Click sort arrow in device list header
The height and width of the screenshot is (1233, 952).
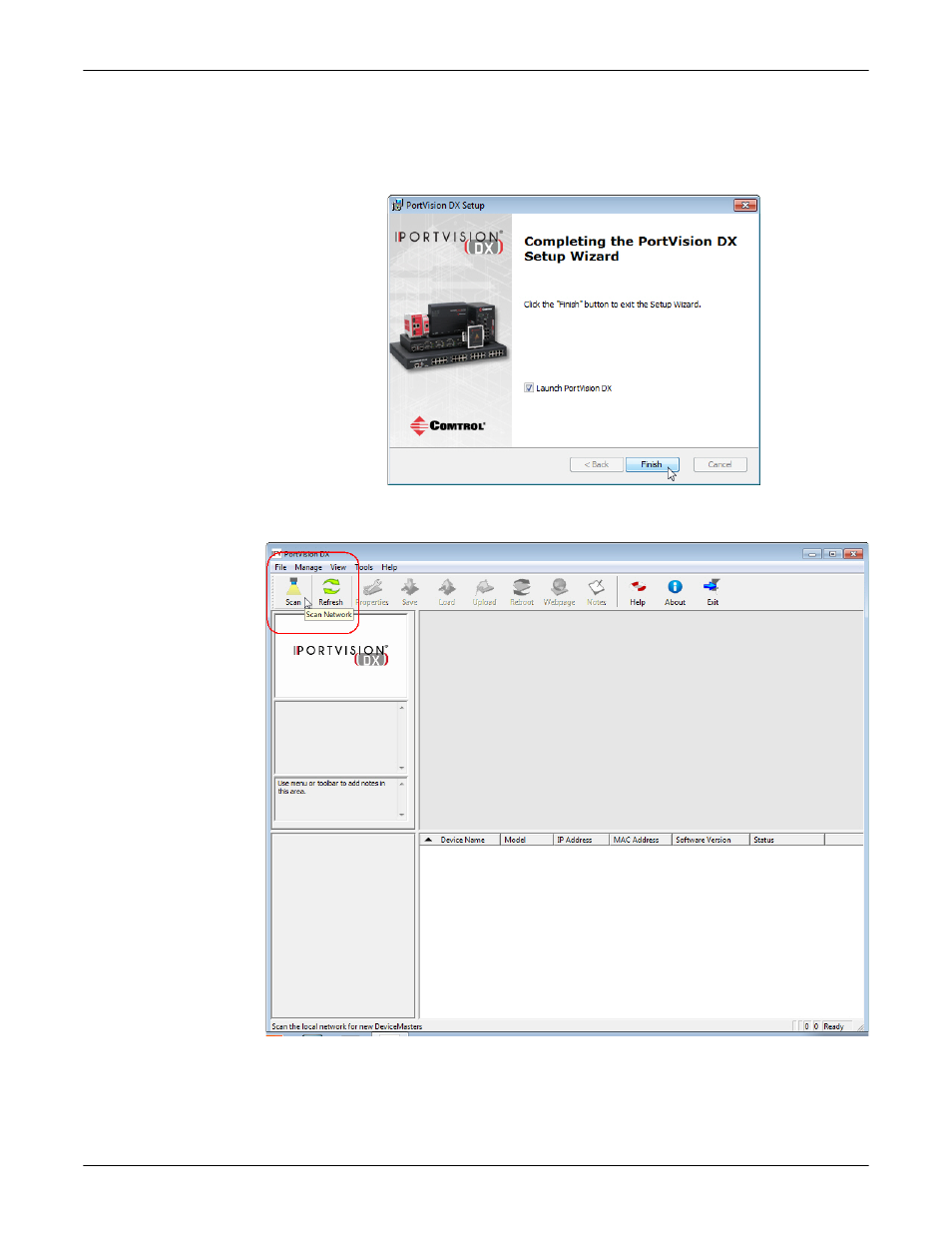428,840
